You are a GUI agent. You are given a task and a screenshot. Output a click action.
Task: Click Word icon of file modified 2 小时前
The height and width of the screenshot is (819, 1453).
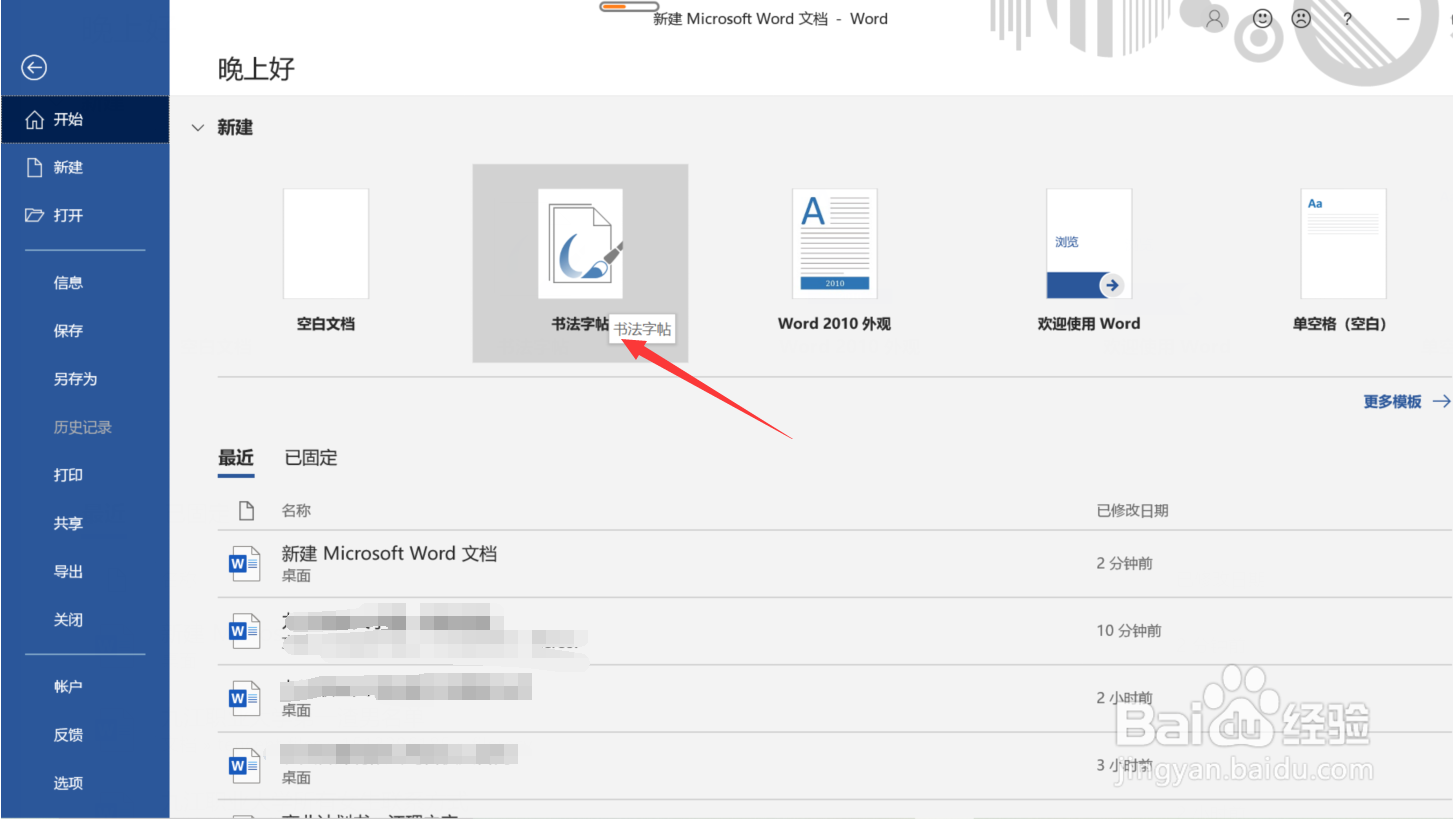coord(244,698)
